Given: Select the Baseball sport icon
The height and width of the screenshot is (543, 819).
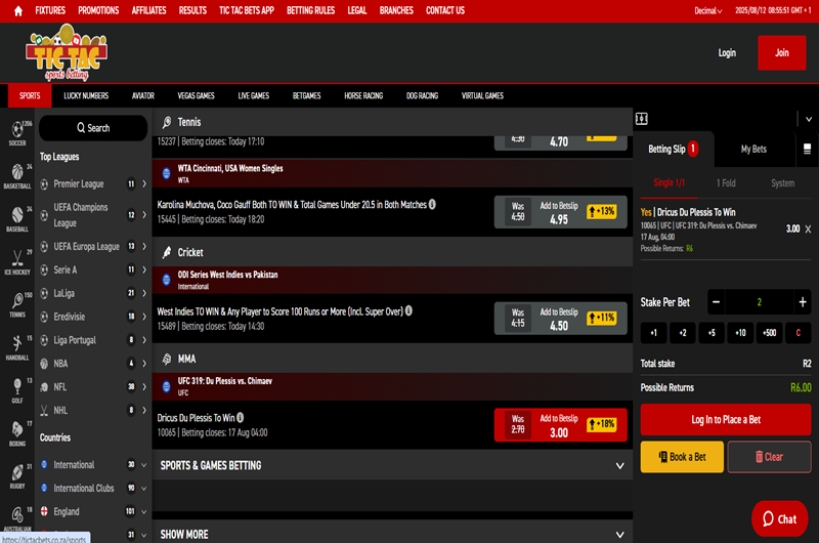Looking at the screenshot, I should point(17,219).
